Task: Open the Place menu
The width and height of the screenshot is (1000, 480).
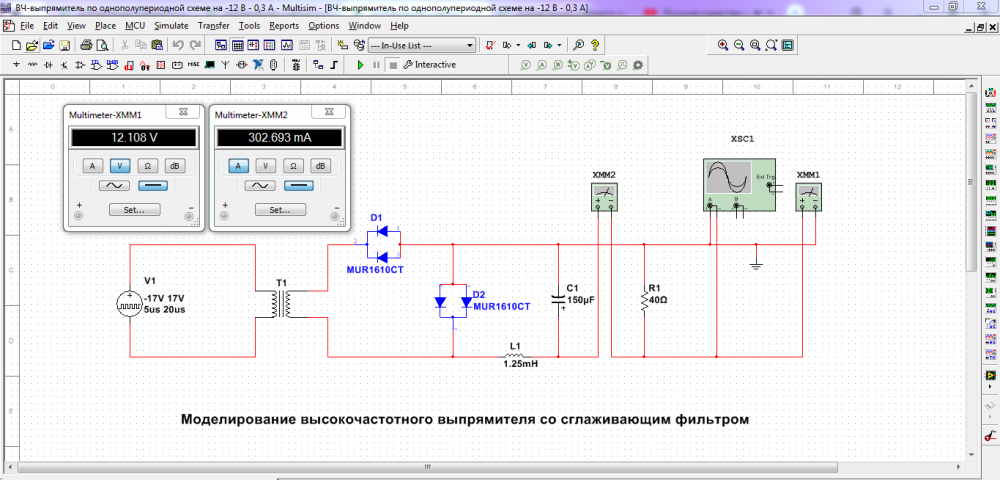Action: 105,24
